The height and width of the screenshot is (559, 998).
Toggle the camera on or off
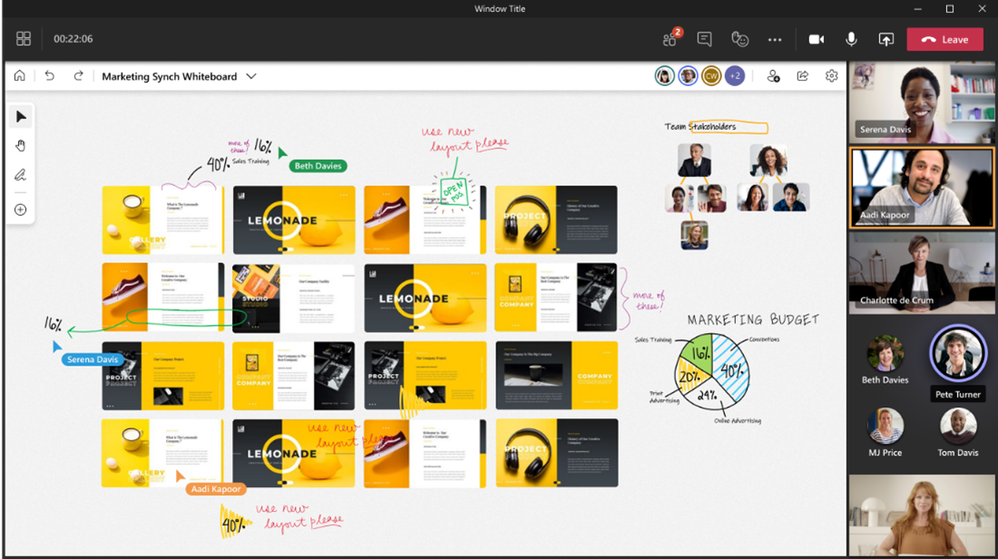(x=816, y=39)
